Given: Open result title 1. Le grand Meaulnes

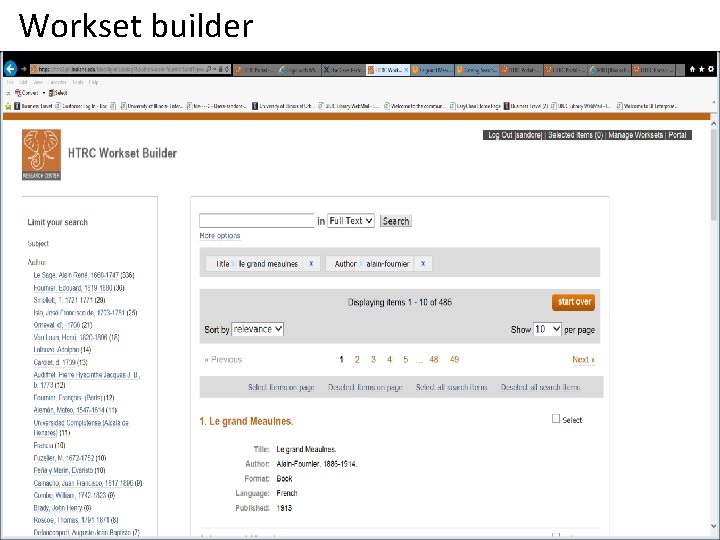Looking at the screenshot, I should pyautogui.click(x=246, y=422).
